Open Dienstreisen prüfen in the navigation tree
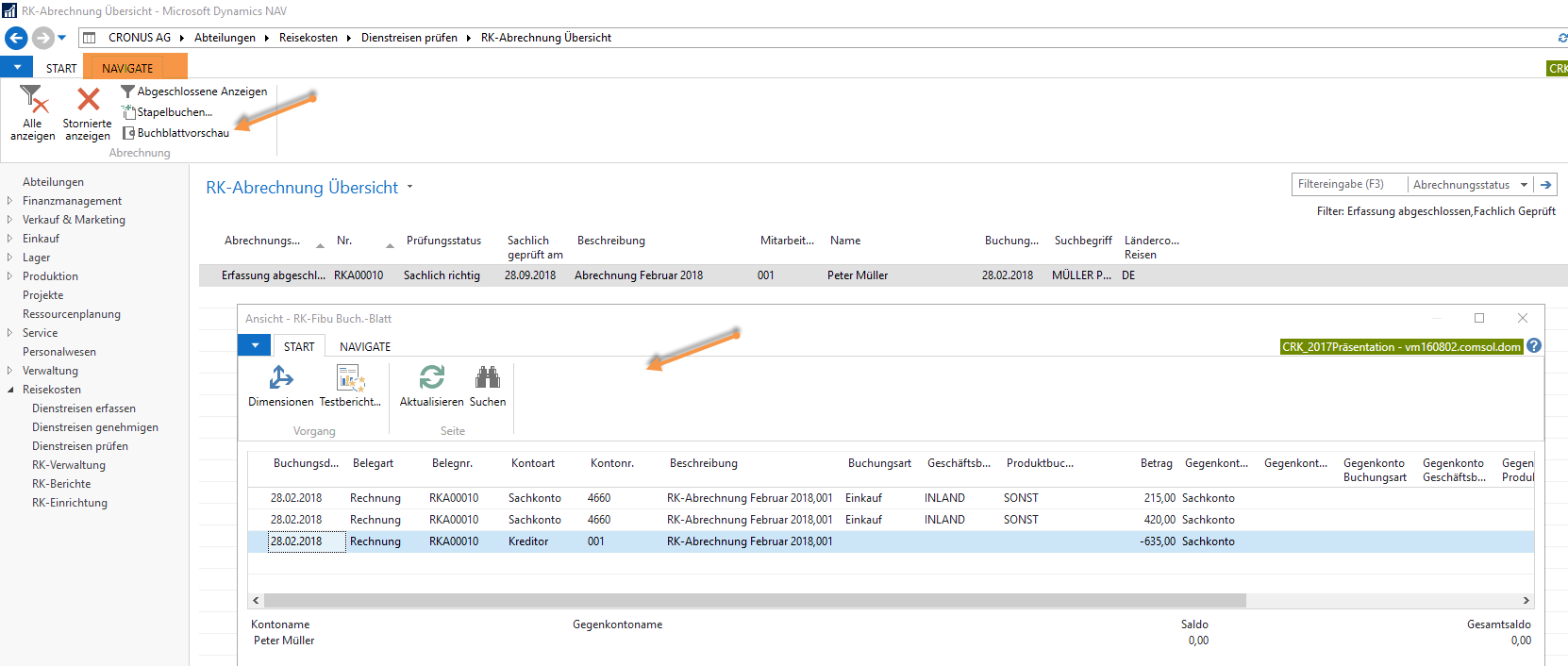This screenshot has height=666, width=1568. [80, 446]
